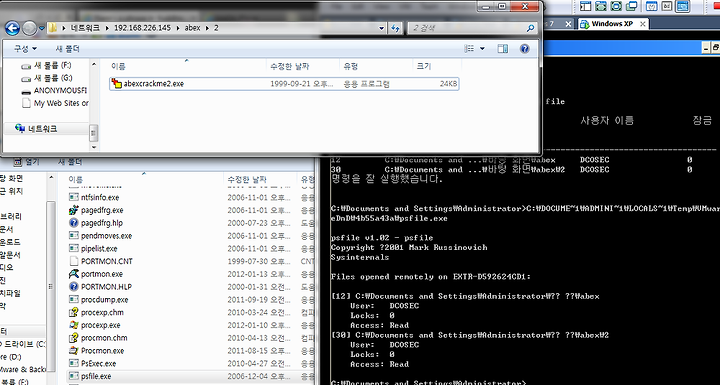Image resolution: width=720 pixels, height=385 pixels.
Task: Create a new folder with 새 폴더
Action: pos(68,49)
